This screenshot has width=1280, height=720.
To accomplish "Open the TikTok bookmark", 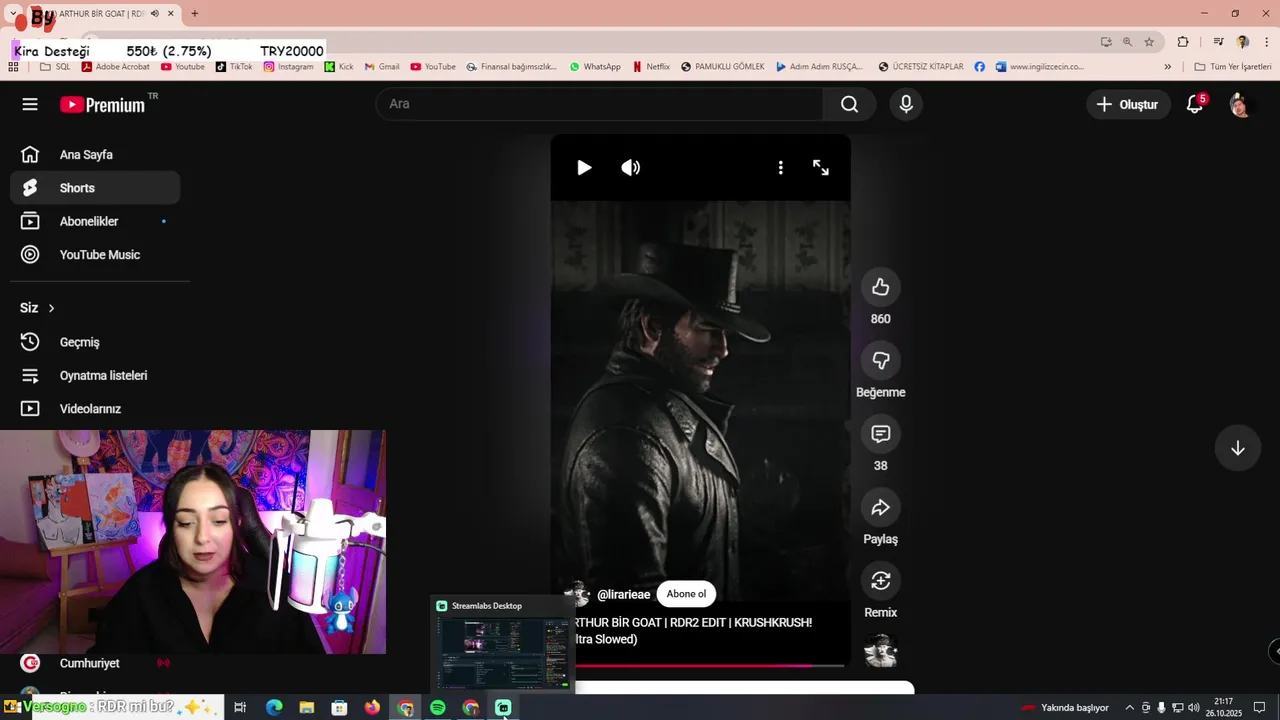I will coord(234,67).
